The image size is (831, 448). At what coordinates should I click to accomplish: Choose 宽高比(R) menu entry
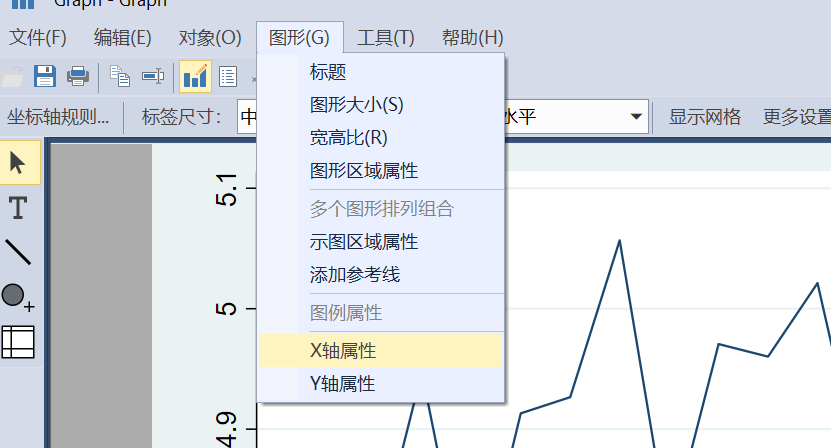pyautogui.click(x=381, y=138)
